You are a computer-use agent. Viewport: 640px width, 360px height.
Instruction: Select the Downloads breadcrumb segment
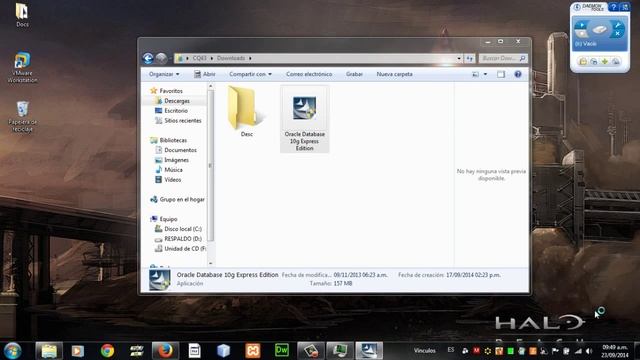click(x=231, y=58)
